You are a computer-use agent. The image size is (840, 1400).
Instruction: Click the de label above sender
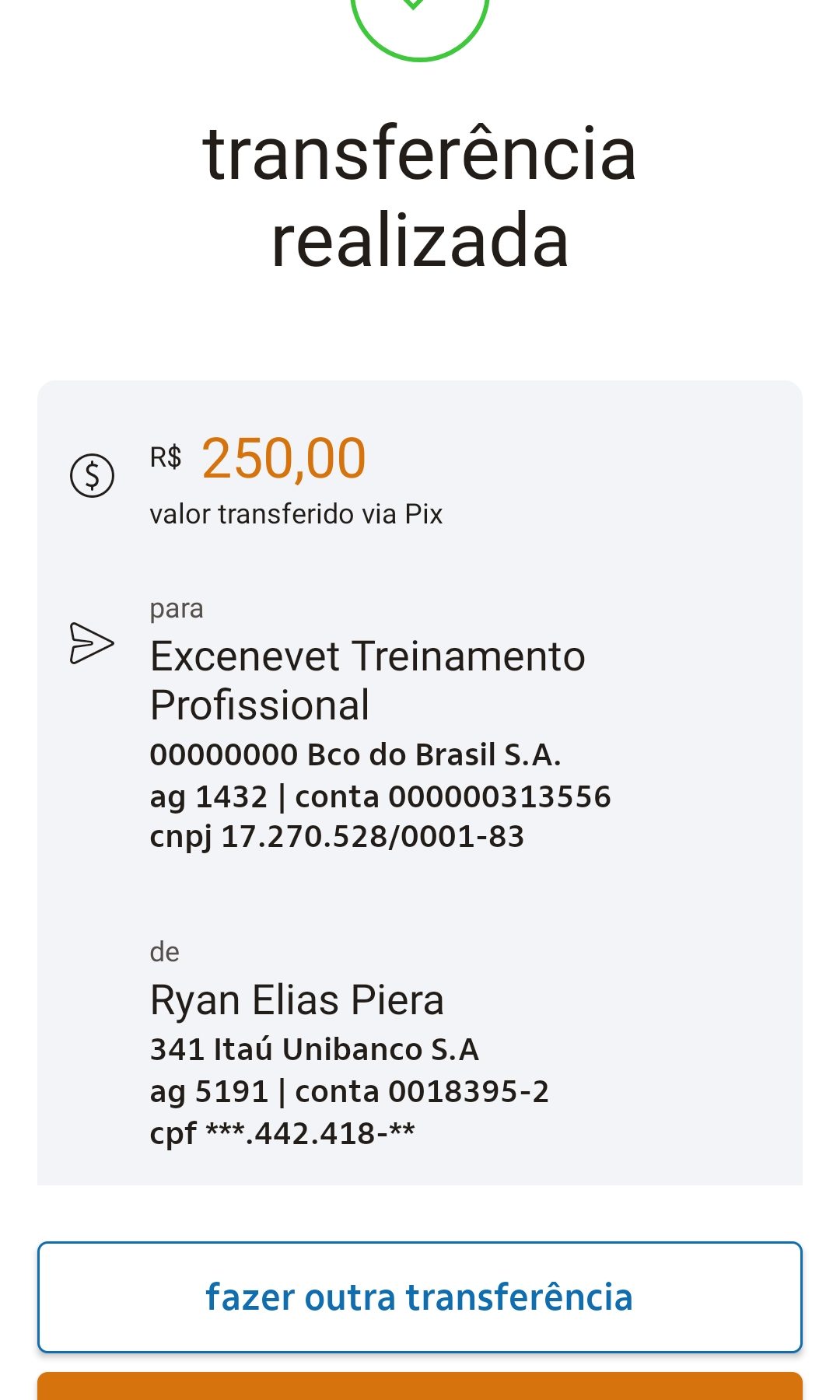point(165,952)
